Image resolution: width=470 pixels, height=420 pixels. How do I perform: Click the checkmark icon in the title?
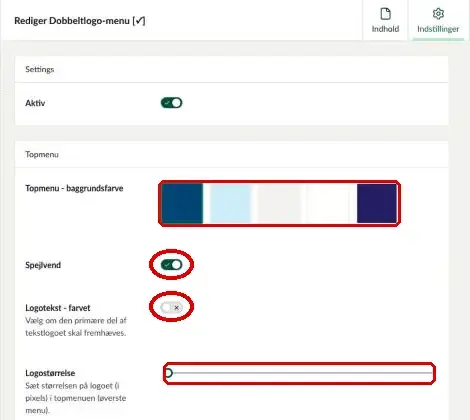139,21
